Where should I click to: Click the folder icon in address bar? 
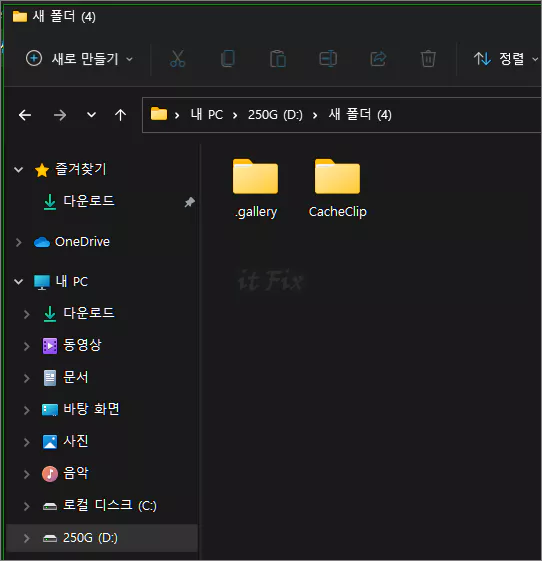[x=159, y=114]
